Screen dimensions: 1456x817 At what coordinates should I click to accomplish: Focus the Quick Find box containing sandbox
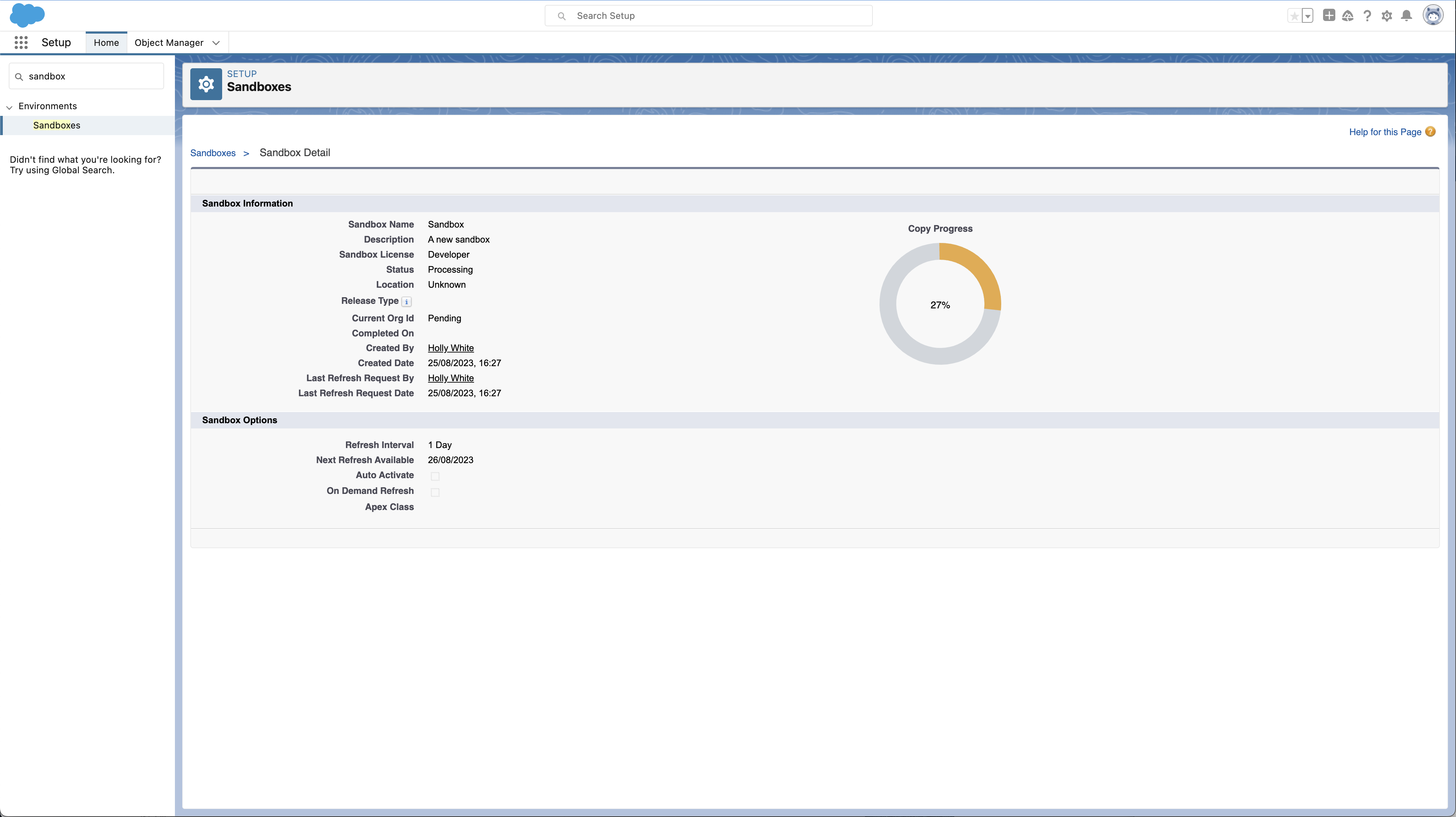[86, 76]
